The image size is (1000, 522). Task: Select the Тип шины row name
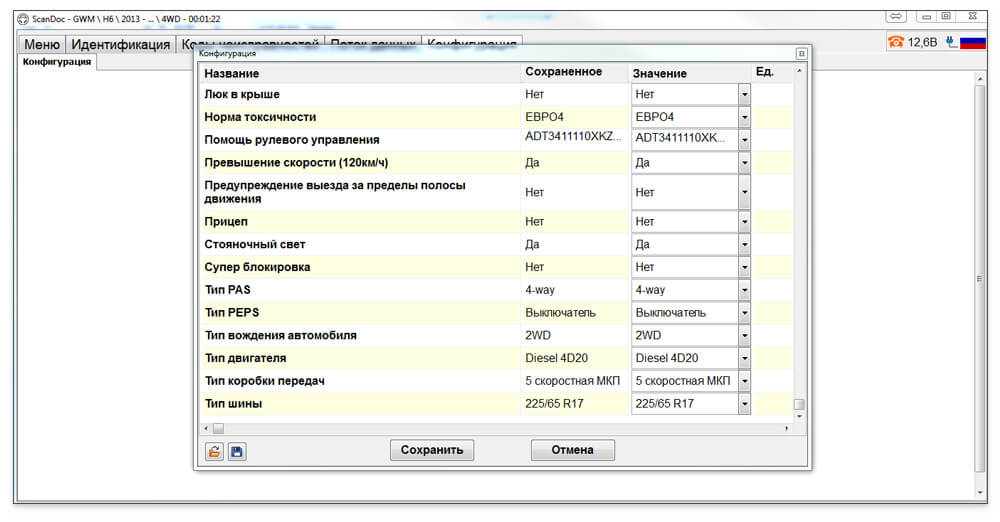click(233, 404)
